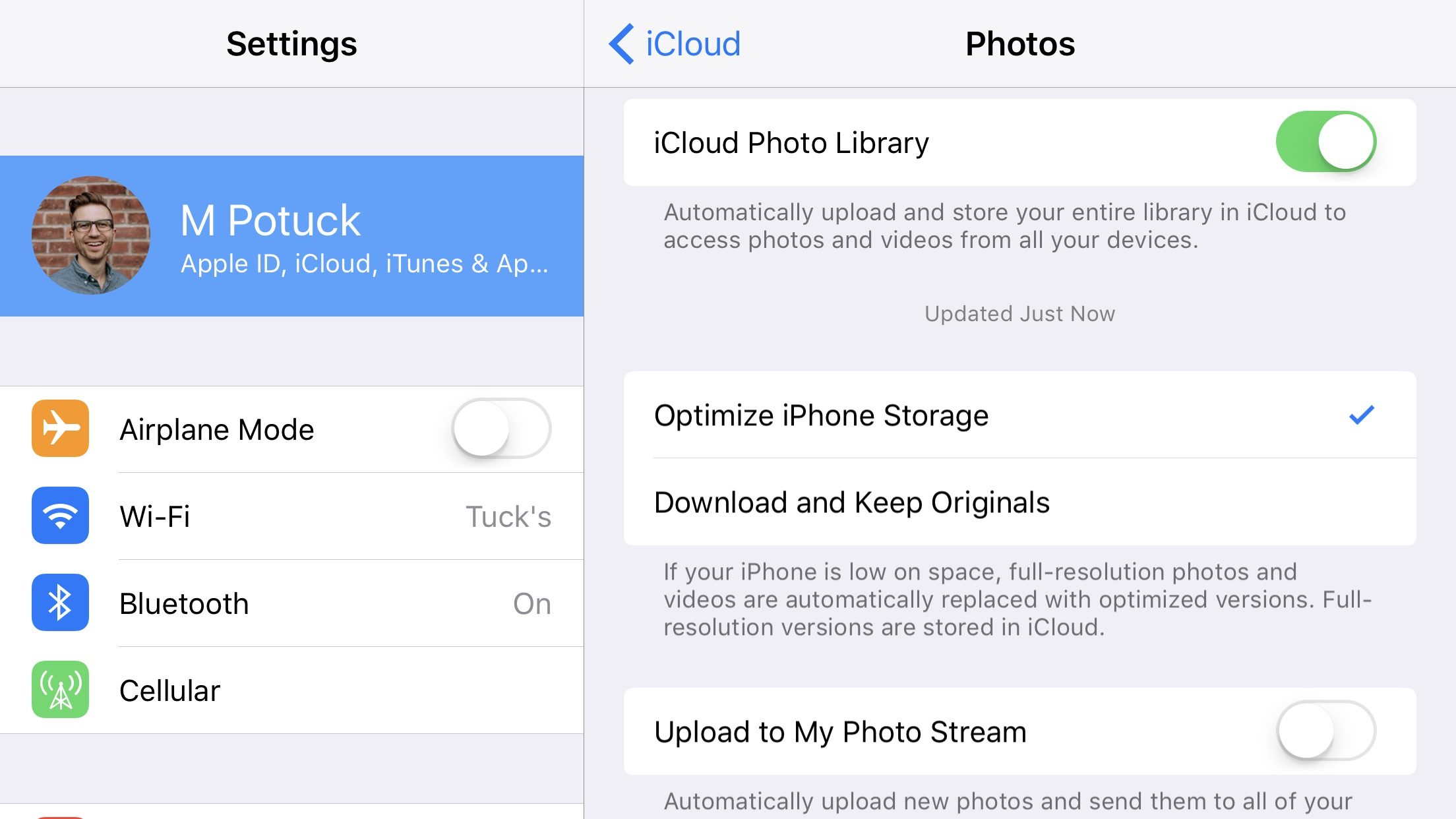Screen dimensions: 1456x819
Task: Disable the iCloud Photo Library switch
Action: coord(1326,142)
